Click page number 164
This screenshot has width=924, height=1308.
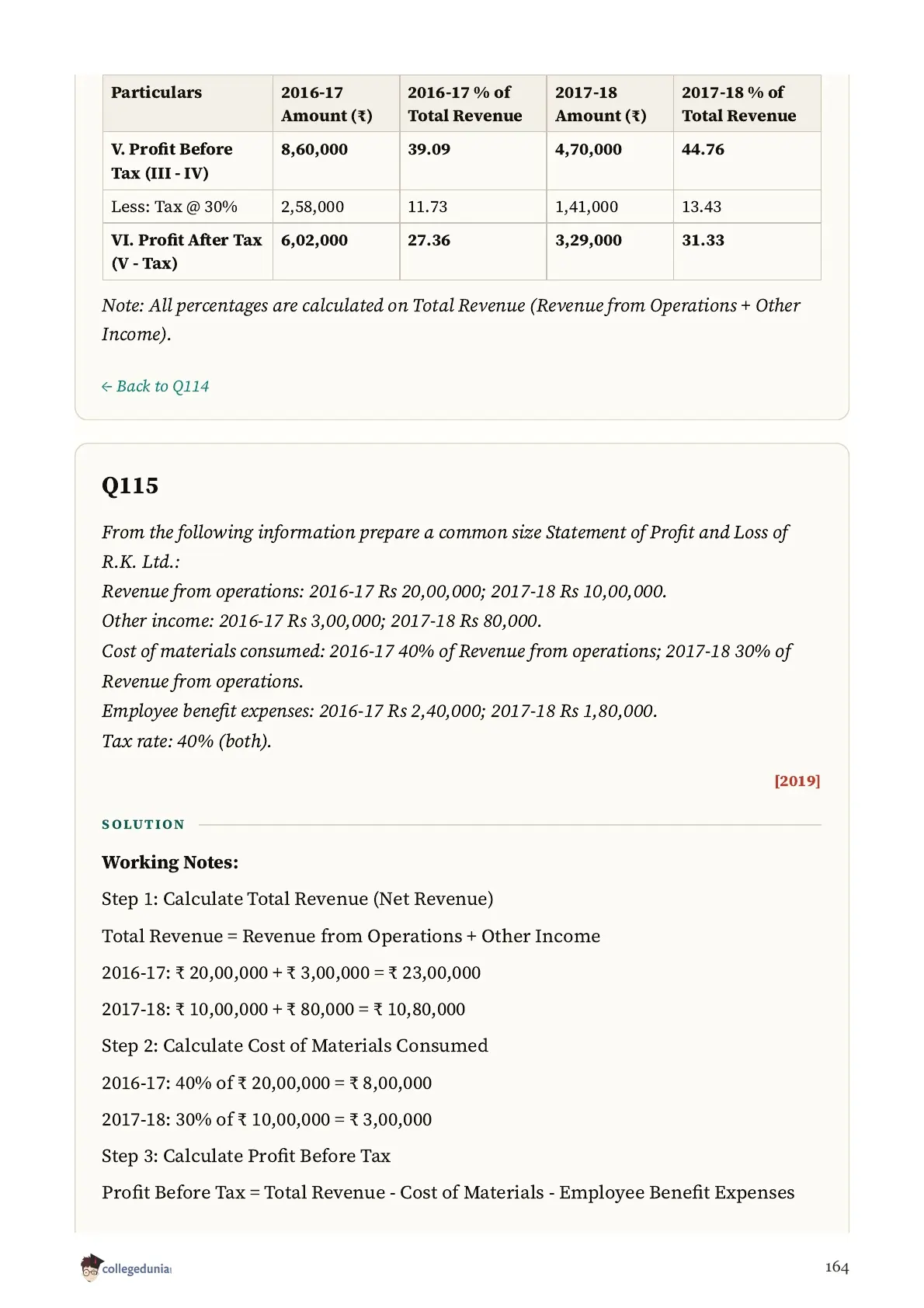[837, 1267]
